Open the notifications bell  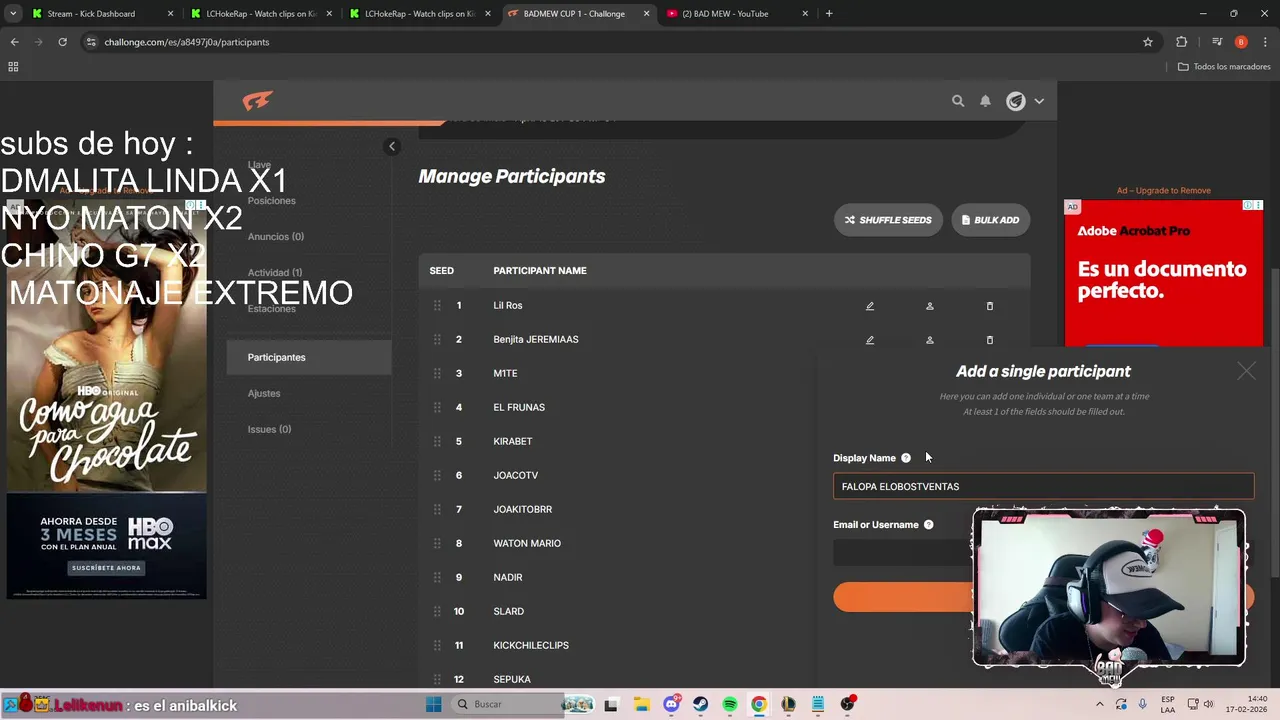[x=985, y=101]
